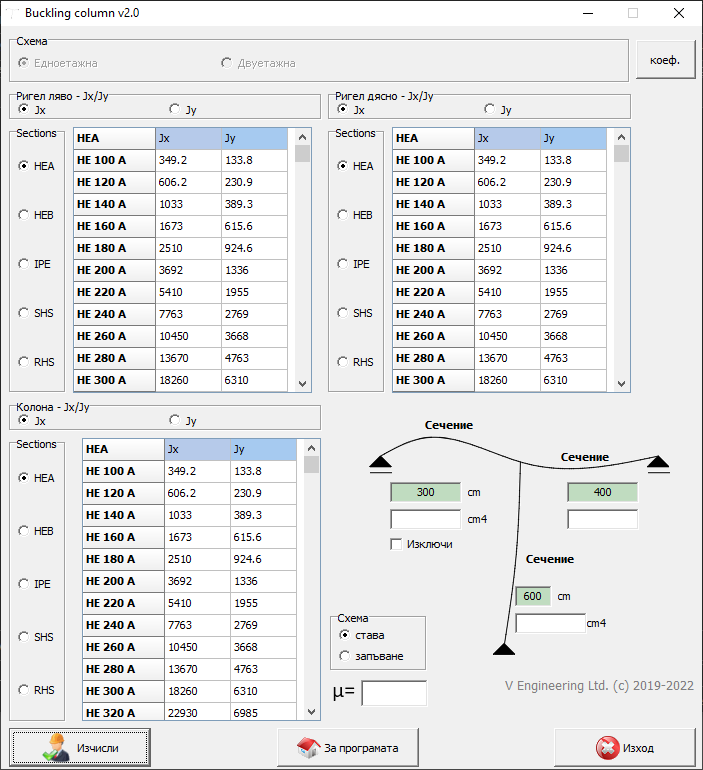Screen dimensions: 703x770
Task: Enable the Изключи checkbox
Action: (x=396, y=544)
